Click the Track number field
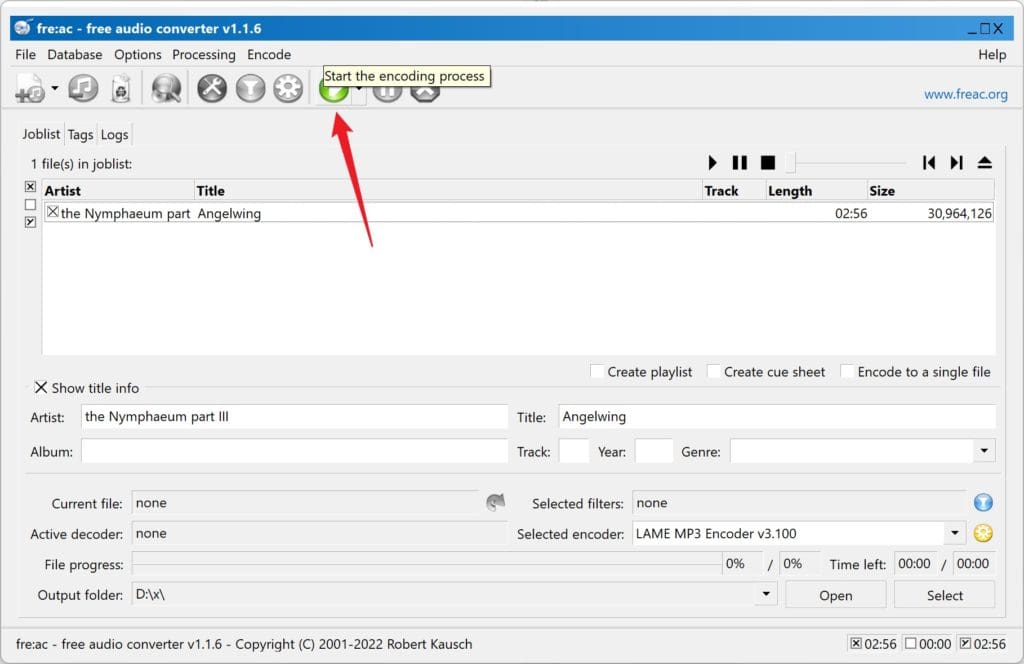1024x664 pixels. [574, 451]
